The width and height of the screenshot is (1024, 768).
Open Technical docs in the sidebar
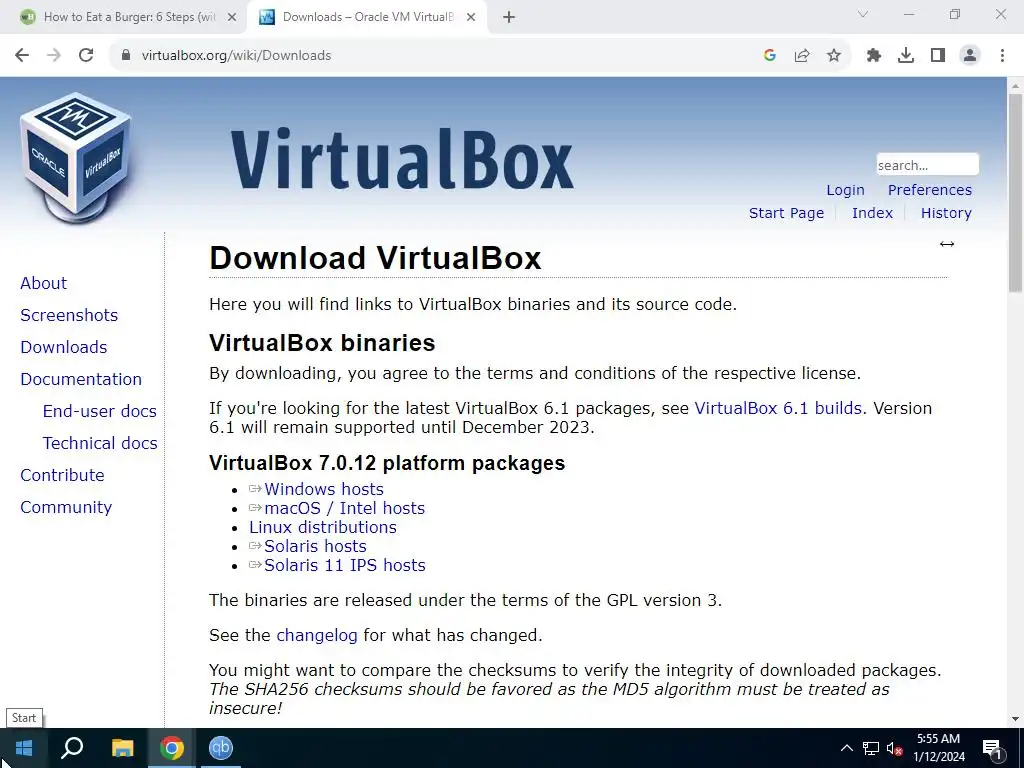click(100, 443)
